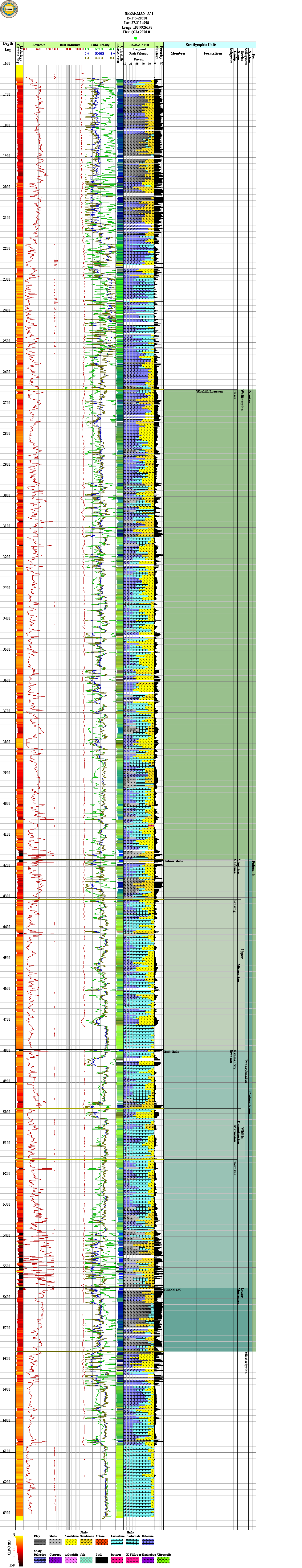The image size is (302, 1568).
Task: Click the Litho-Density track header
Action: coord(100,45)
